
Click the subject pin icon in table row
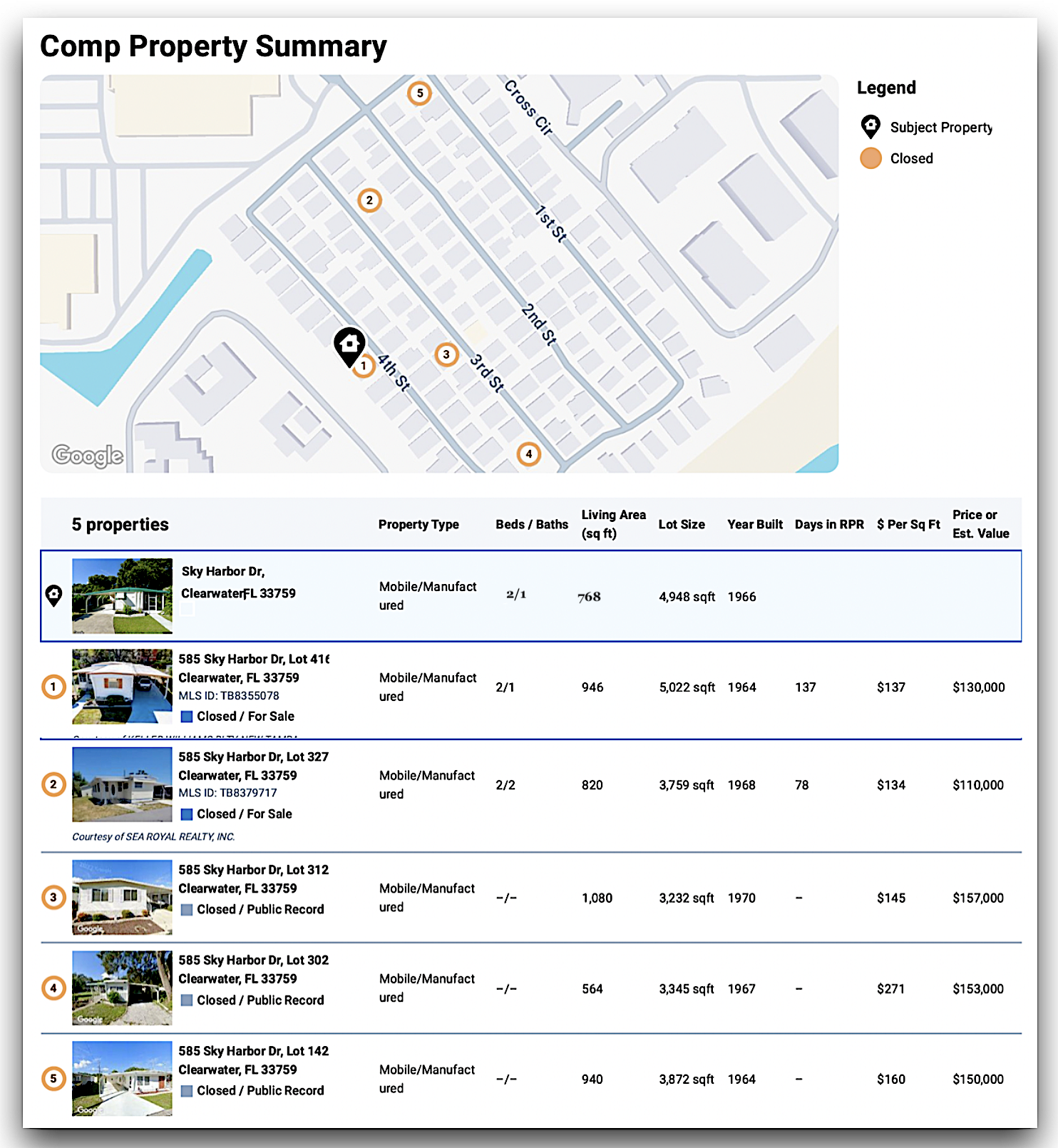tap(53, 595)
